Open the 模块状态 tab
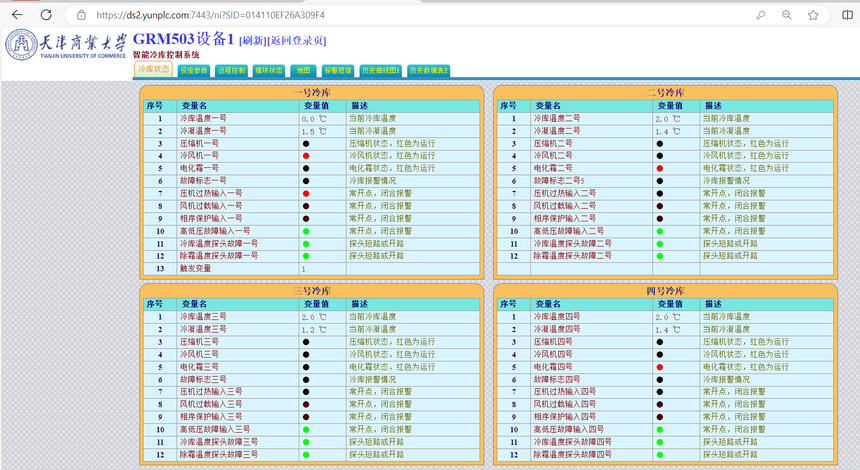Image resolution: width=860 pixels, height=470 pixels. point(269,71)
